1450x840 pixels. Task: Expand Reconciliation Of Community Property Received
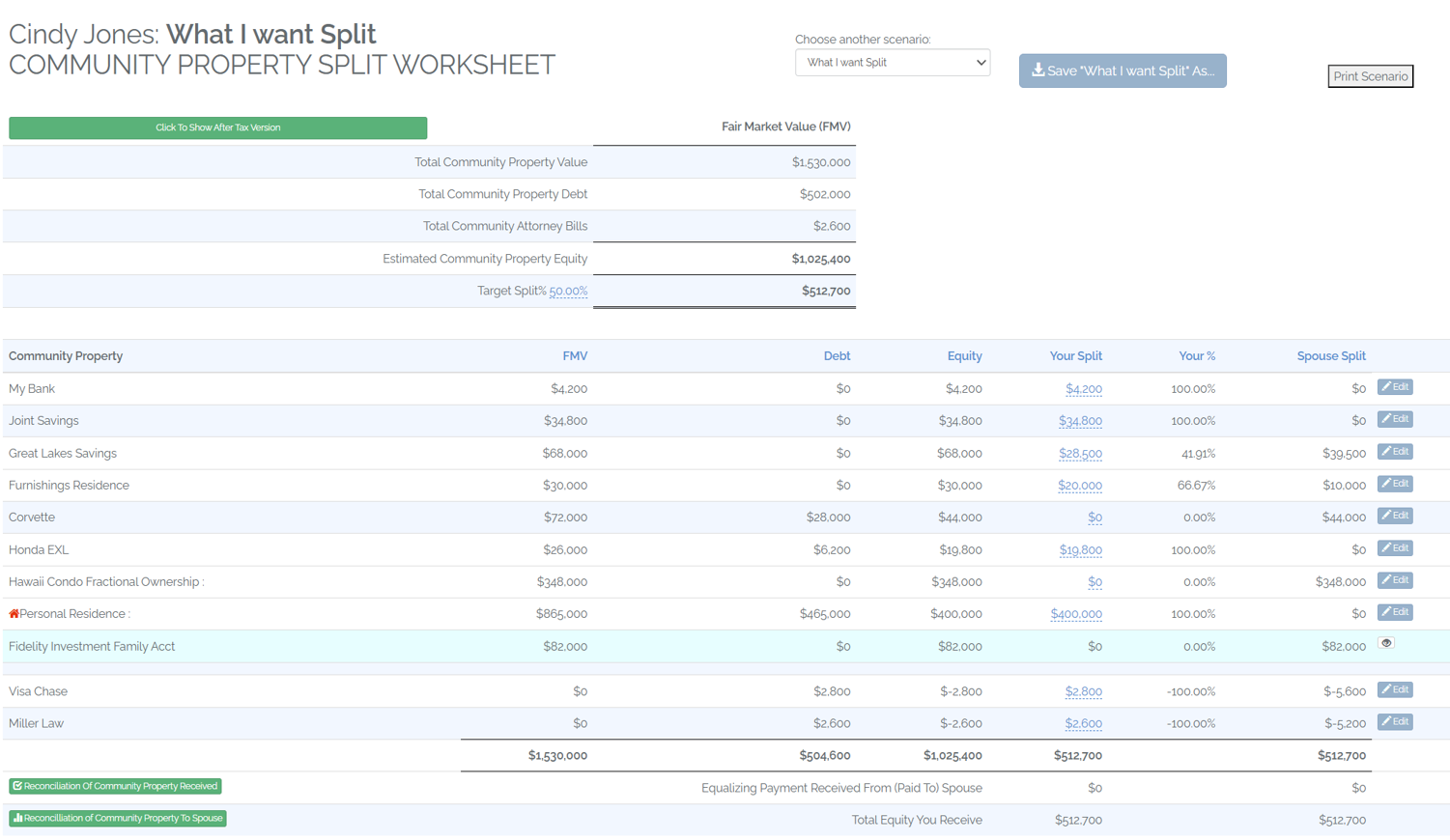click(115, 786)
